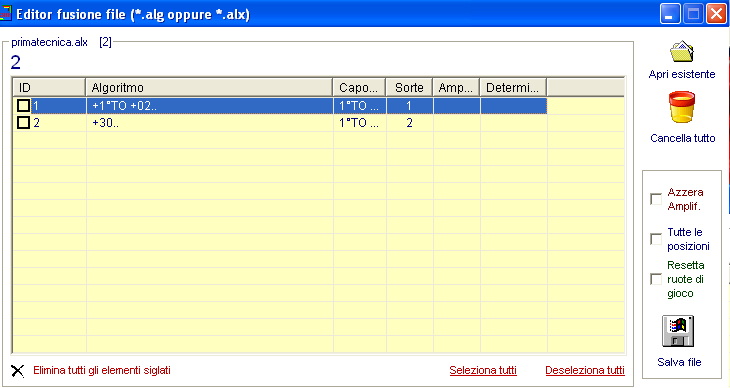
Task: Click the Algoritmo column header
Action: [209, 88]
